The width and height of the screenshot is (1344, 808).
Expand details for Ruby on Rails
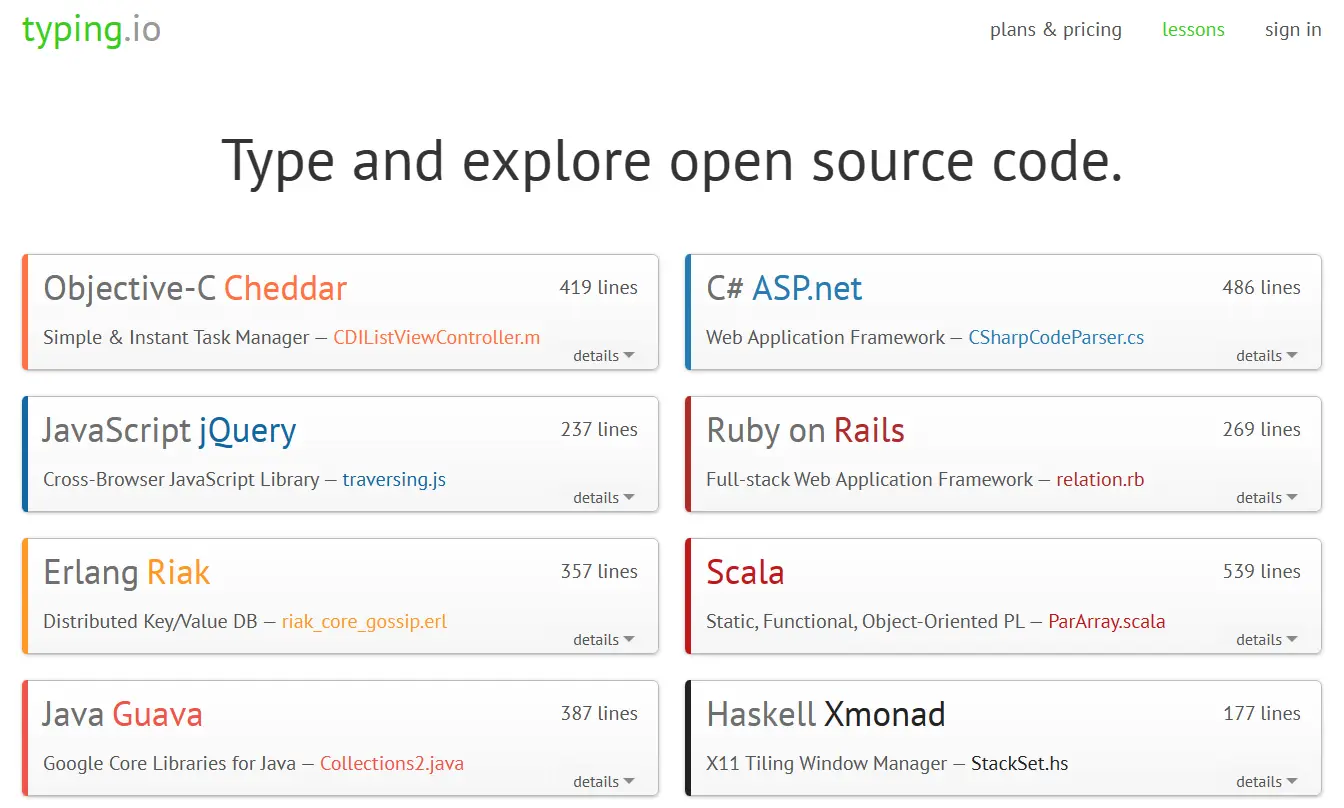click(1266, 498)
